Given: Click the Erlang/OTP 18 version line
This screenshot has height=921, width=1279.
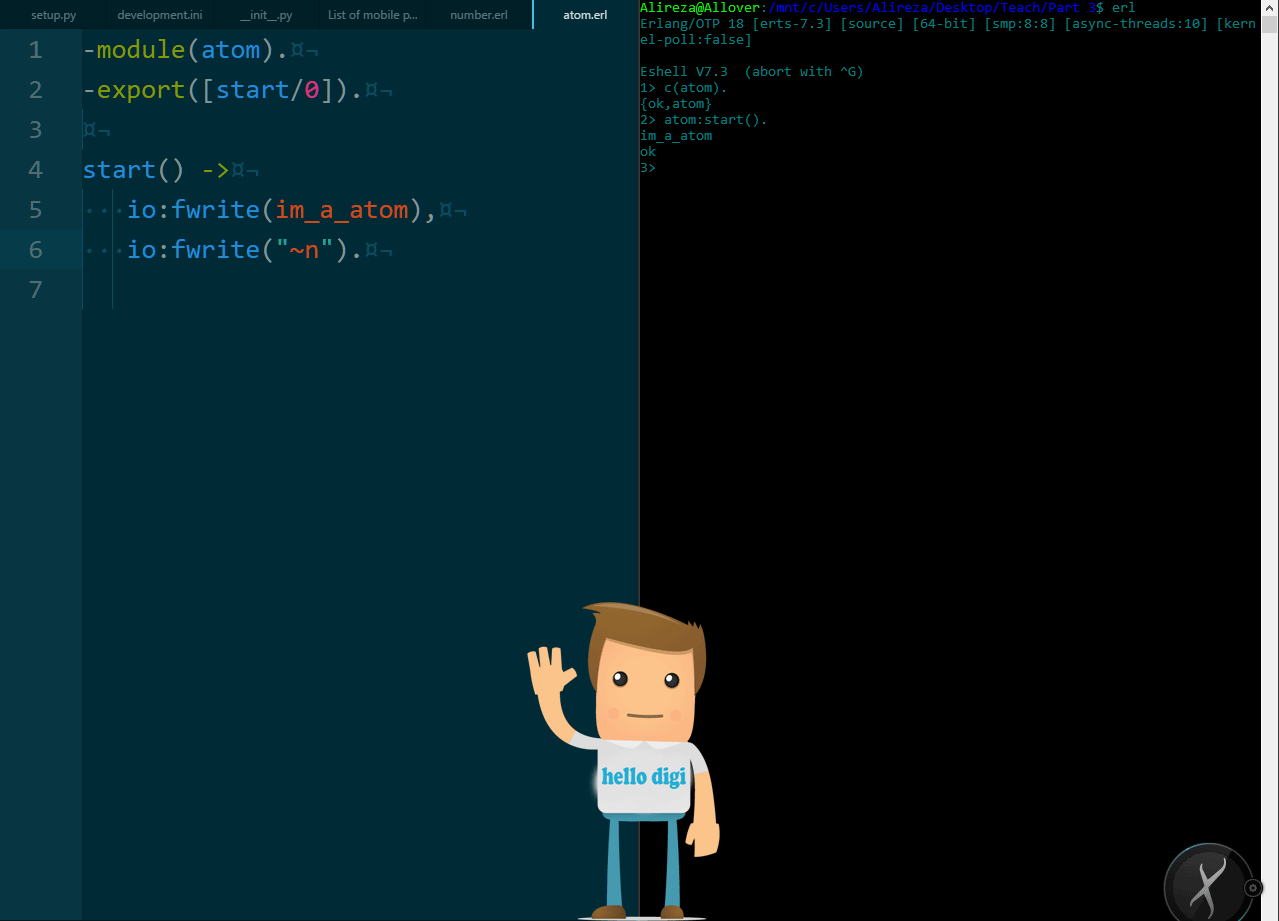Looking at the screenshot, I should (x=948, y=32).
